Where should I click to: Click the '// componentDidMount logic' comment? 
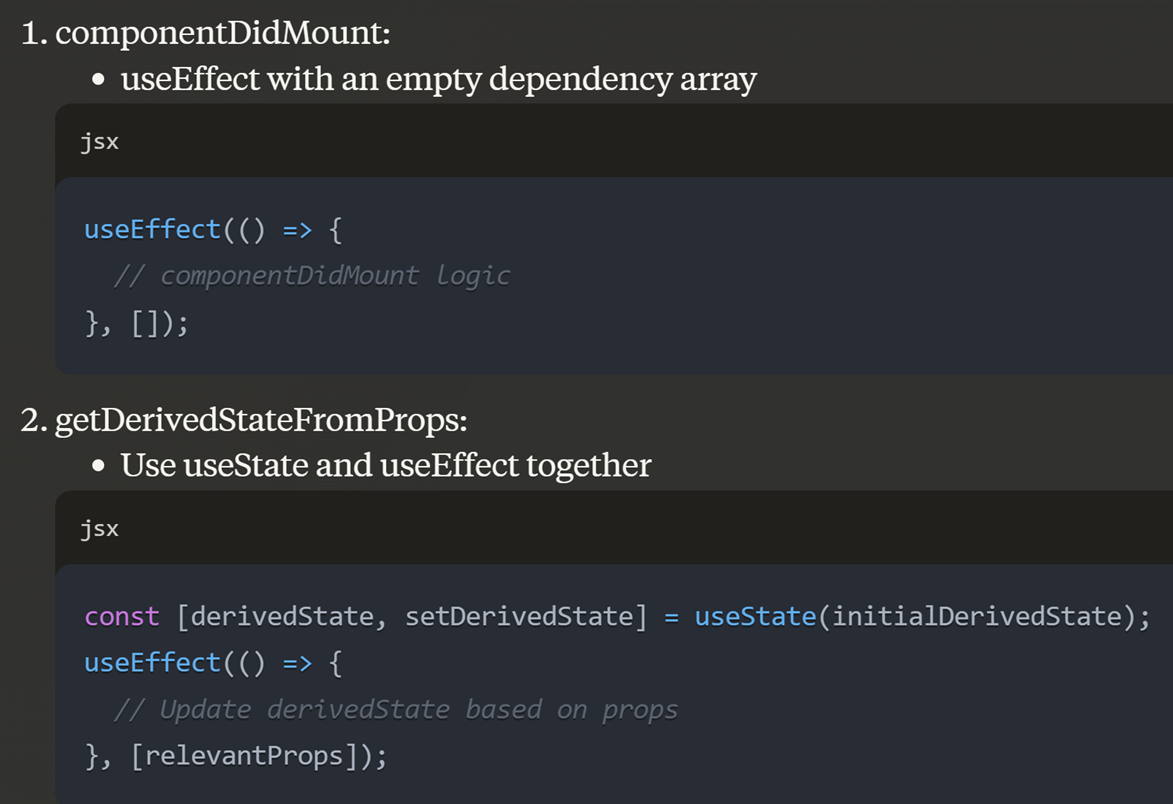(312, 275)
